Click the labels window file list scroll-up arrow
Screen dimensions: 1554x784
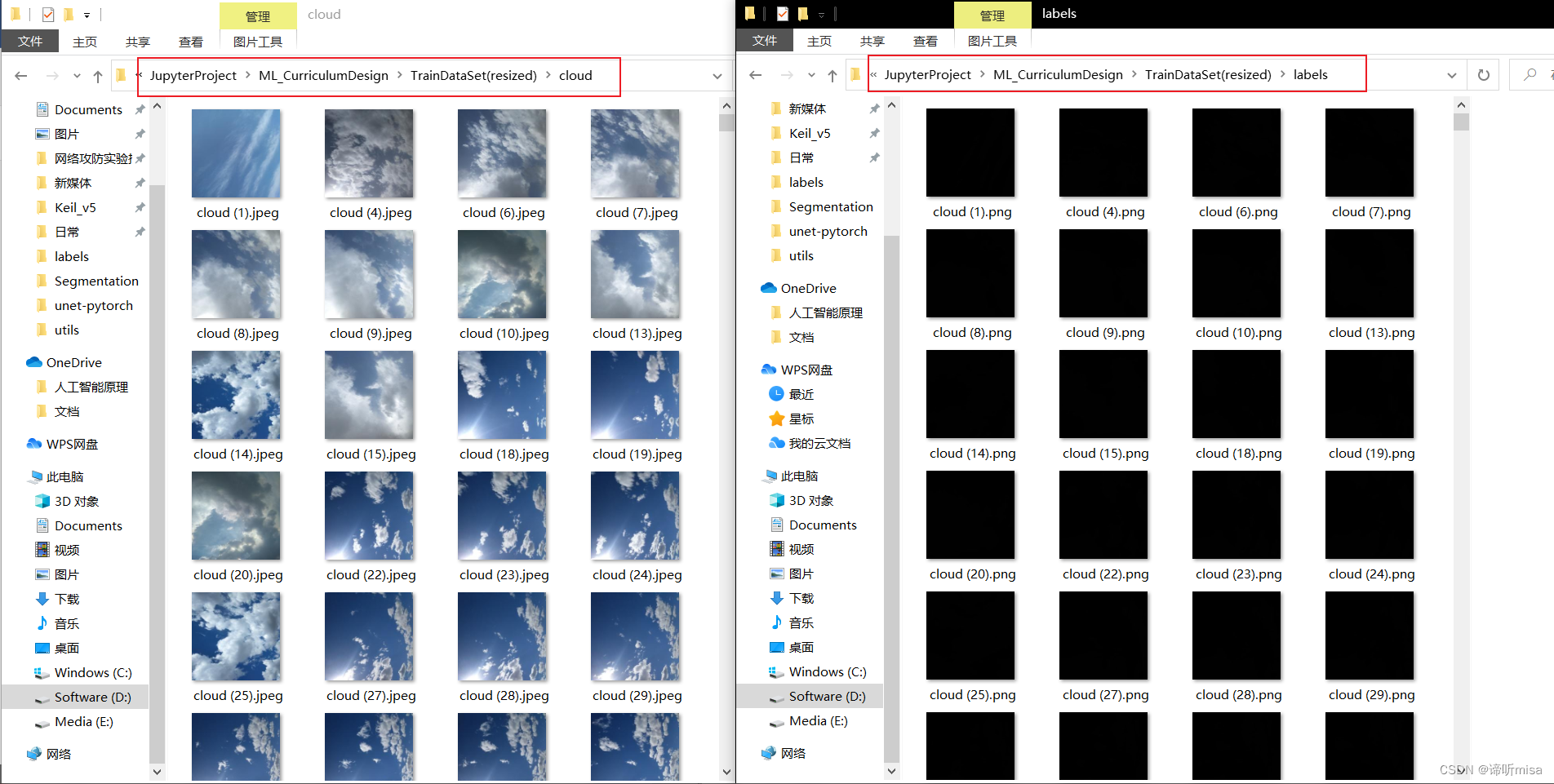point(1462,105)
